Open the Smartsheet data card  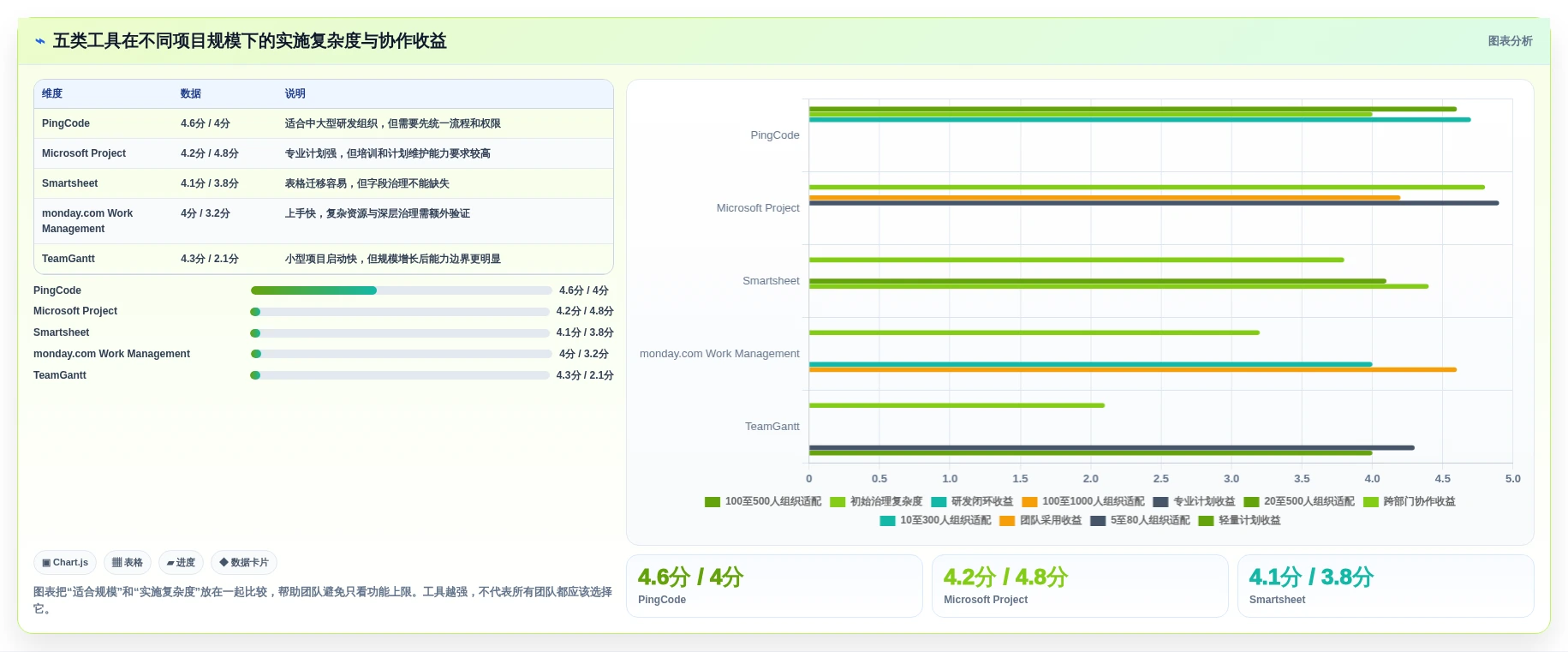pyautogui.click(x=1386, y=586)
